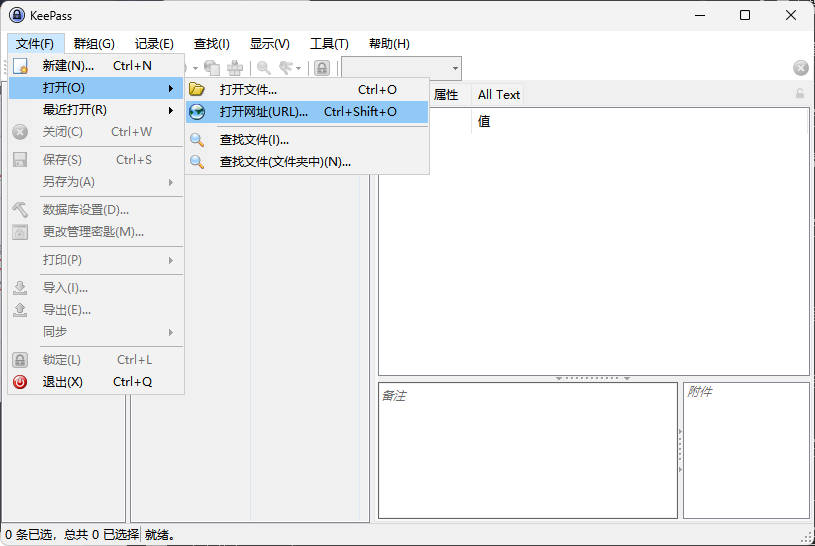Choose 查找文件(文件夹中)(N) from submenu
This screenshot has width=815, height=546.
click(x=285, y=162)
